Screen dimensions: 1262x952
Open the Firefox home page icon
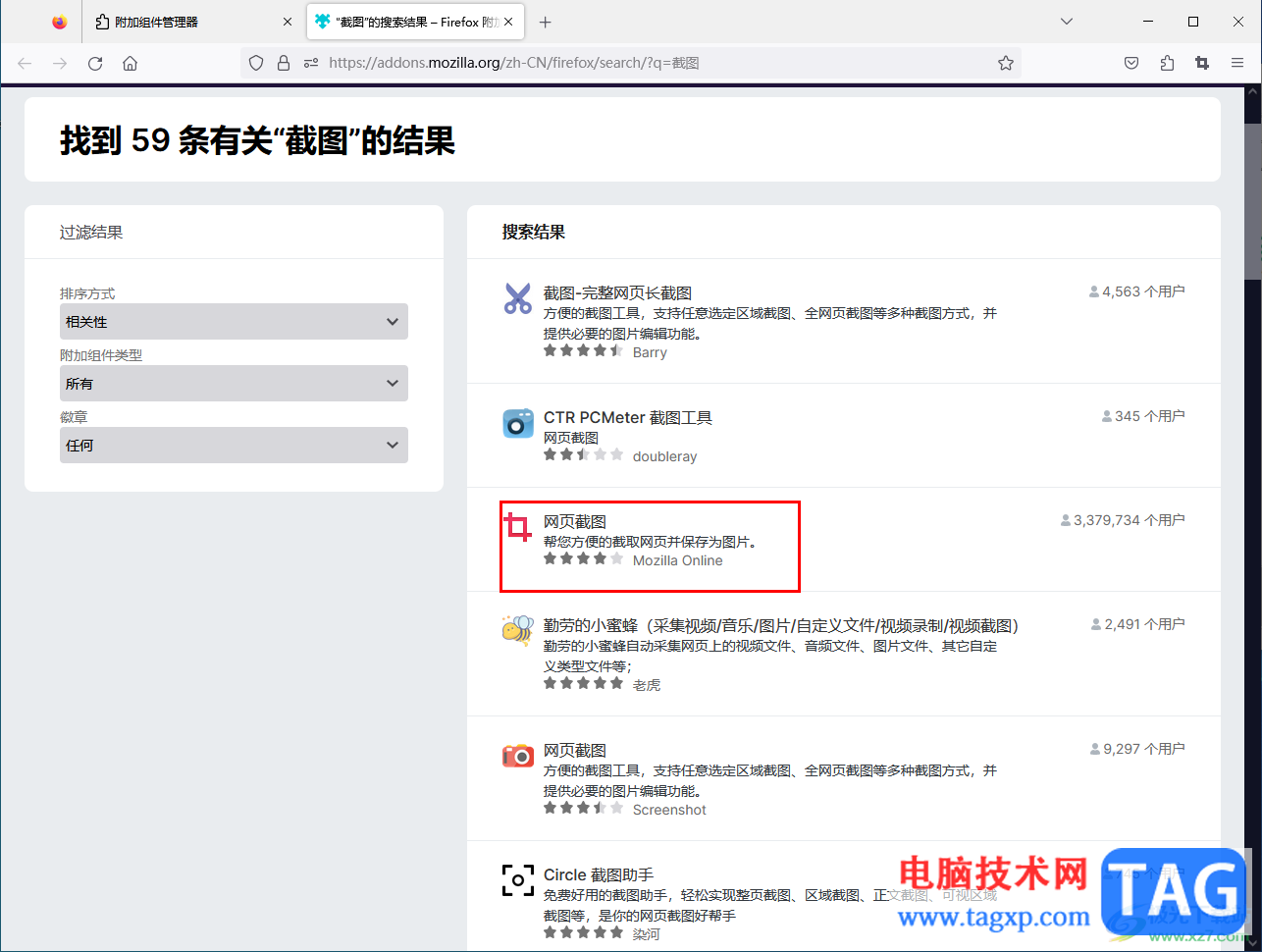(130, 63)
